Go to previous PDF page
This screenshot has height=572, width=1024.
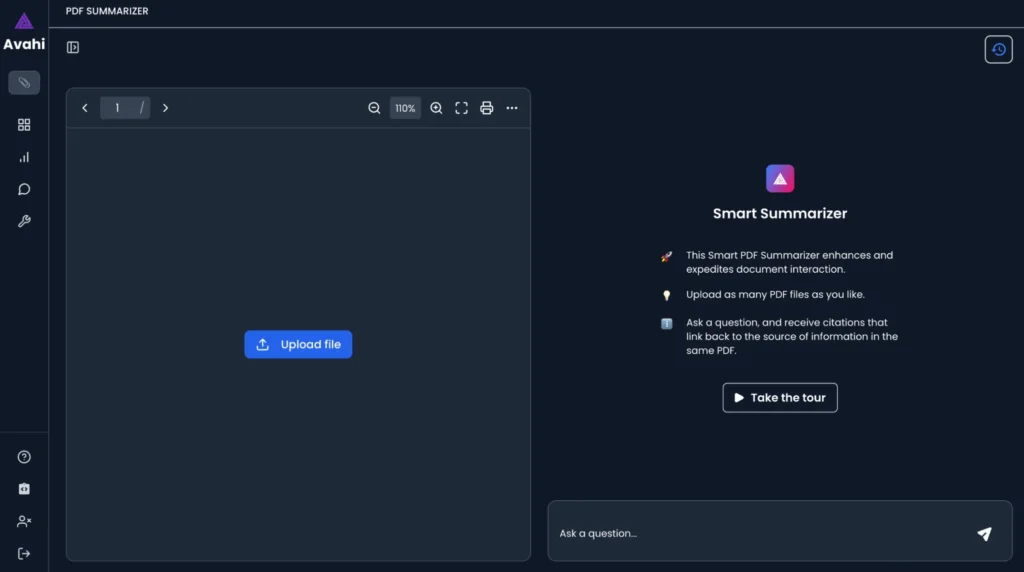[85, 108]
